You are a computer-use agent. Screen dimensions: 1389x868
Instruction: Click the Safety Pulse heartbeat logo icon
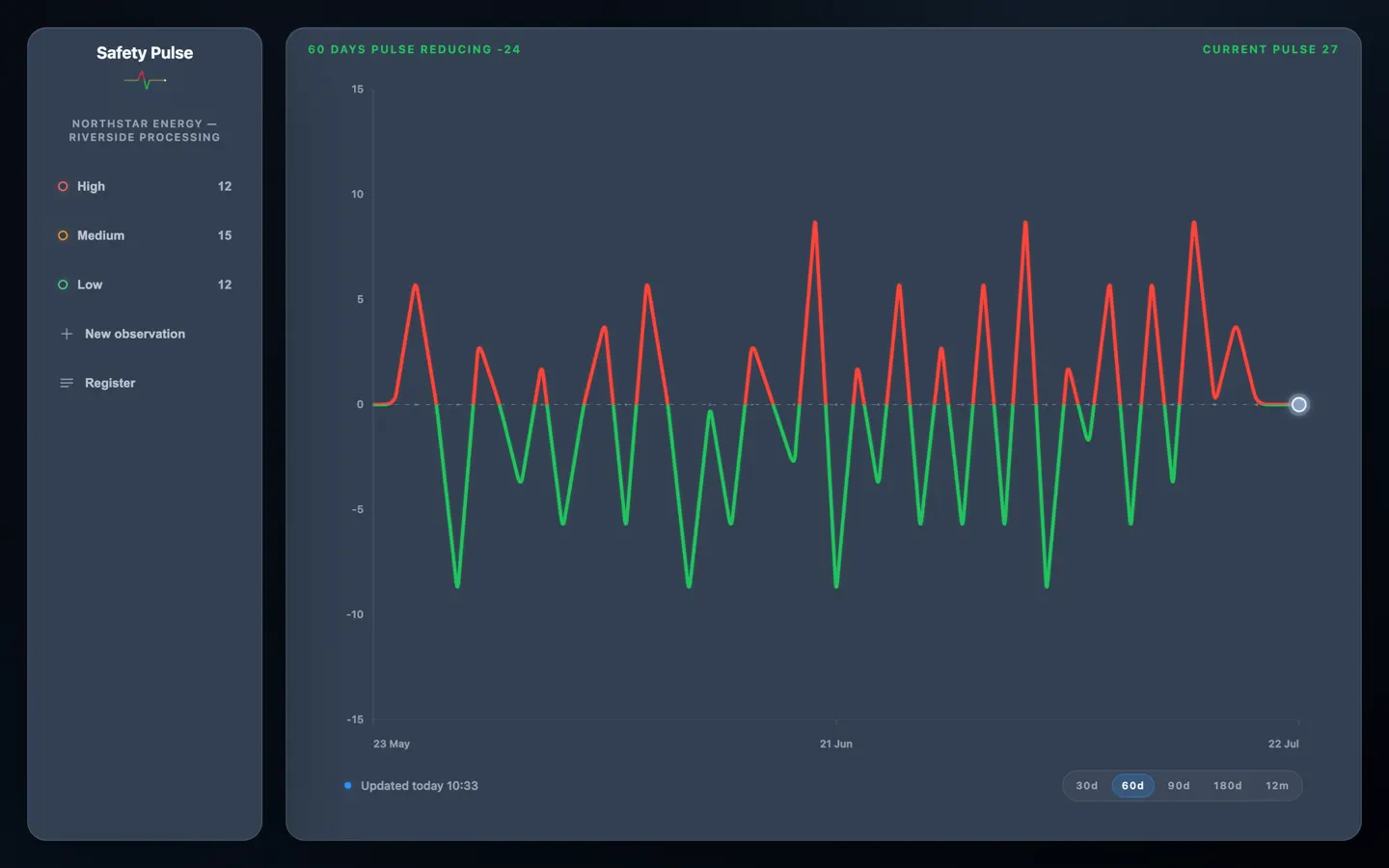pos(145,81)
